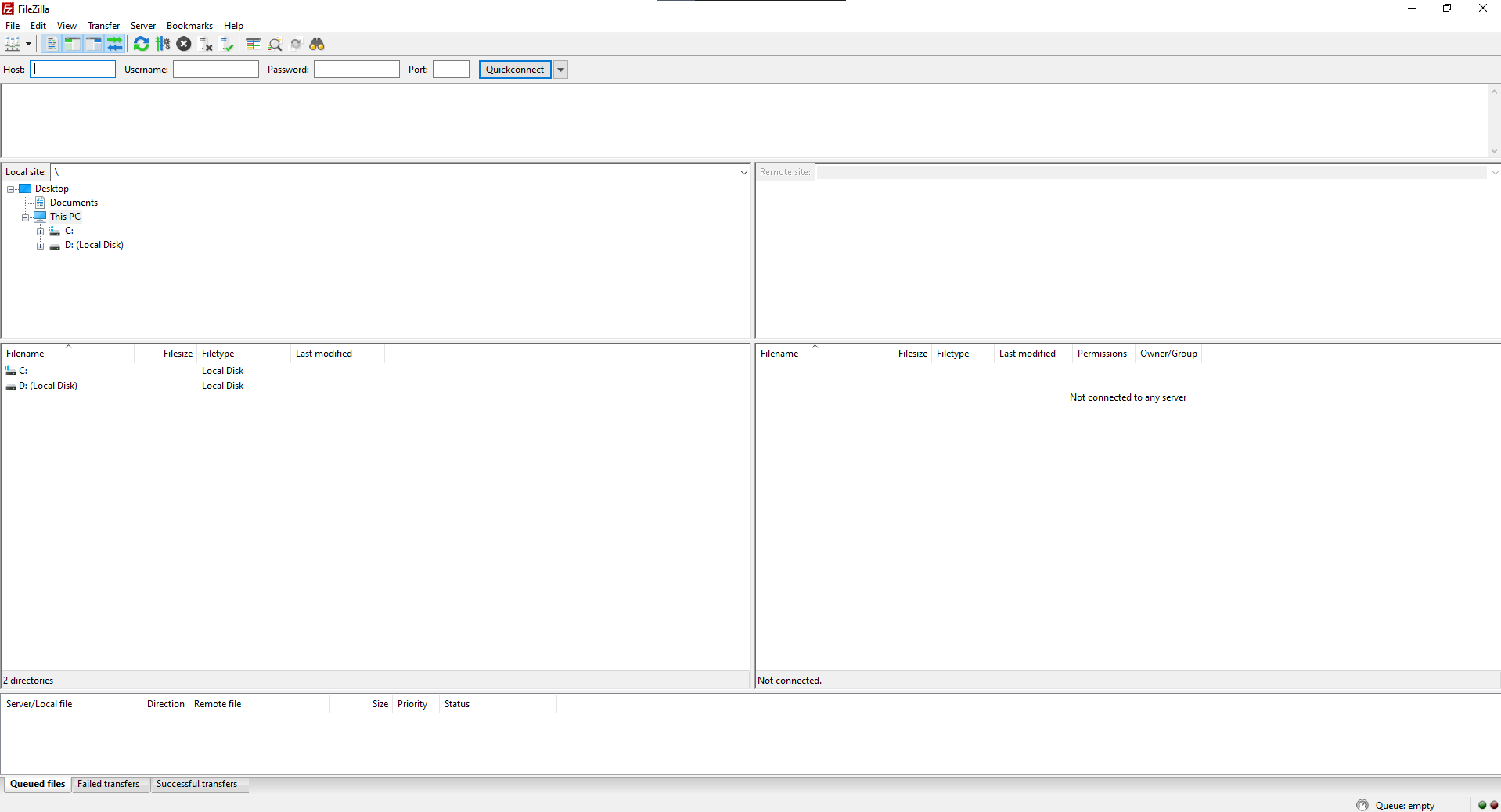1501x812 pixels.
Task: Sort local files by Filename column
Action: click(x=67, y=354)
